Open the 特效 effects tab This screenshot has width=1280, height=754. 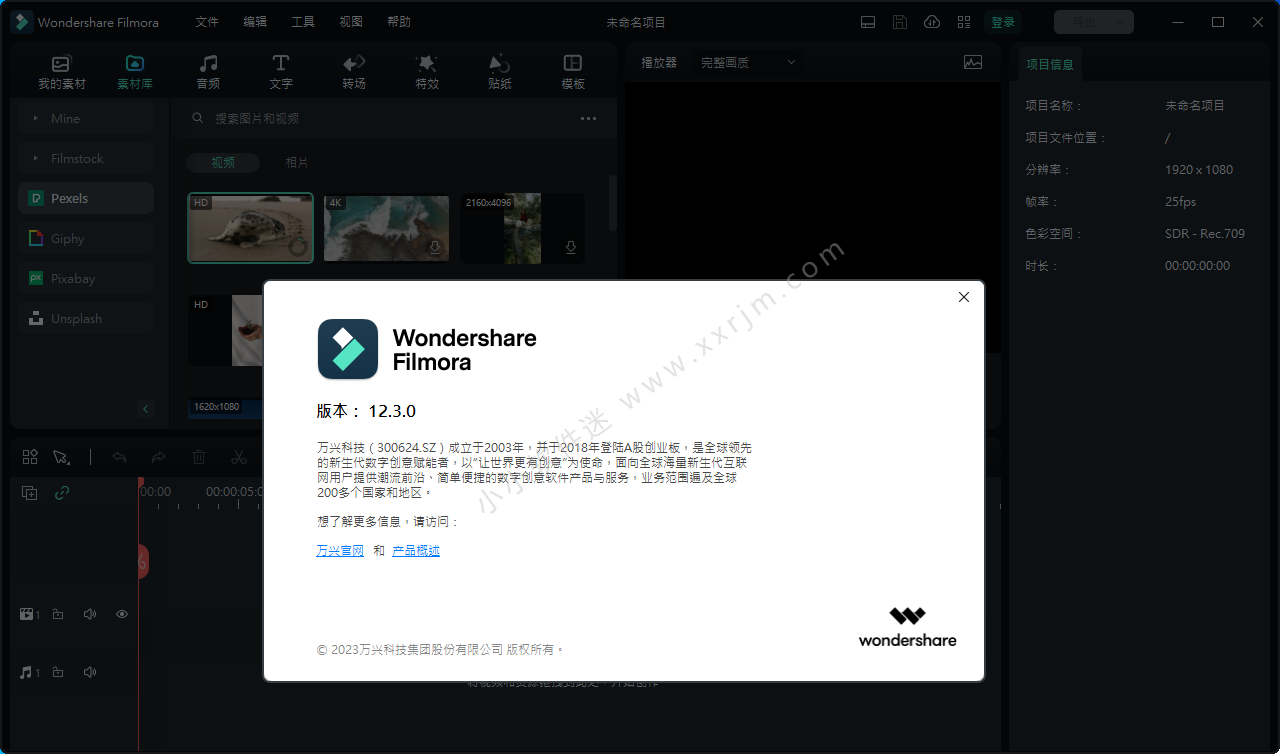coord(427,72)
